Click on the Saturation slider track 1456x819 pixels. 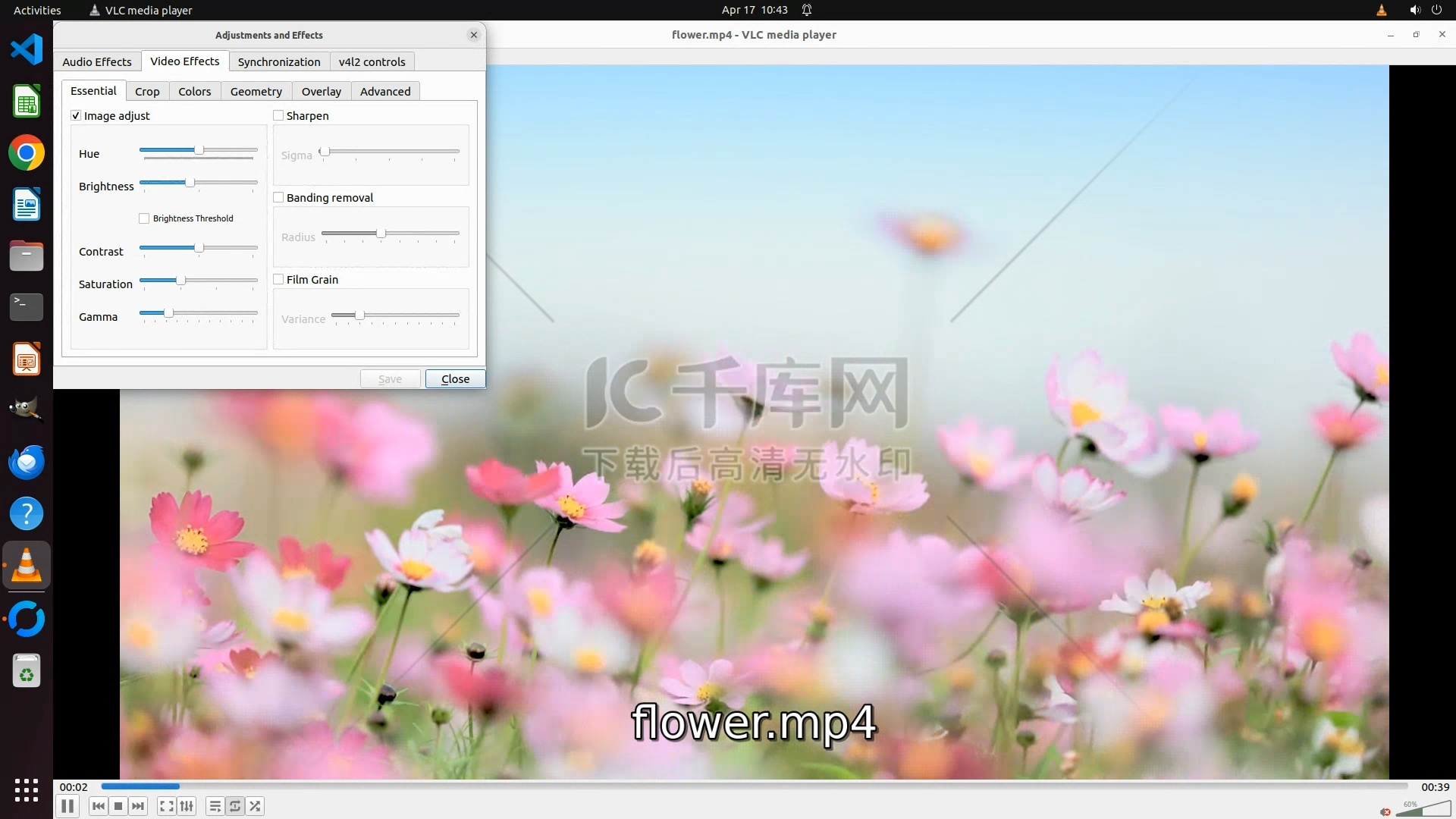[220, 281]
